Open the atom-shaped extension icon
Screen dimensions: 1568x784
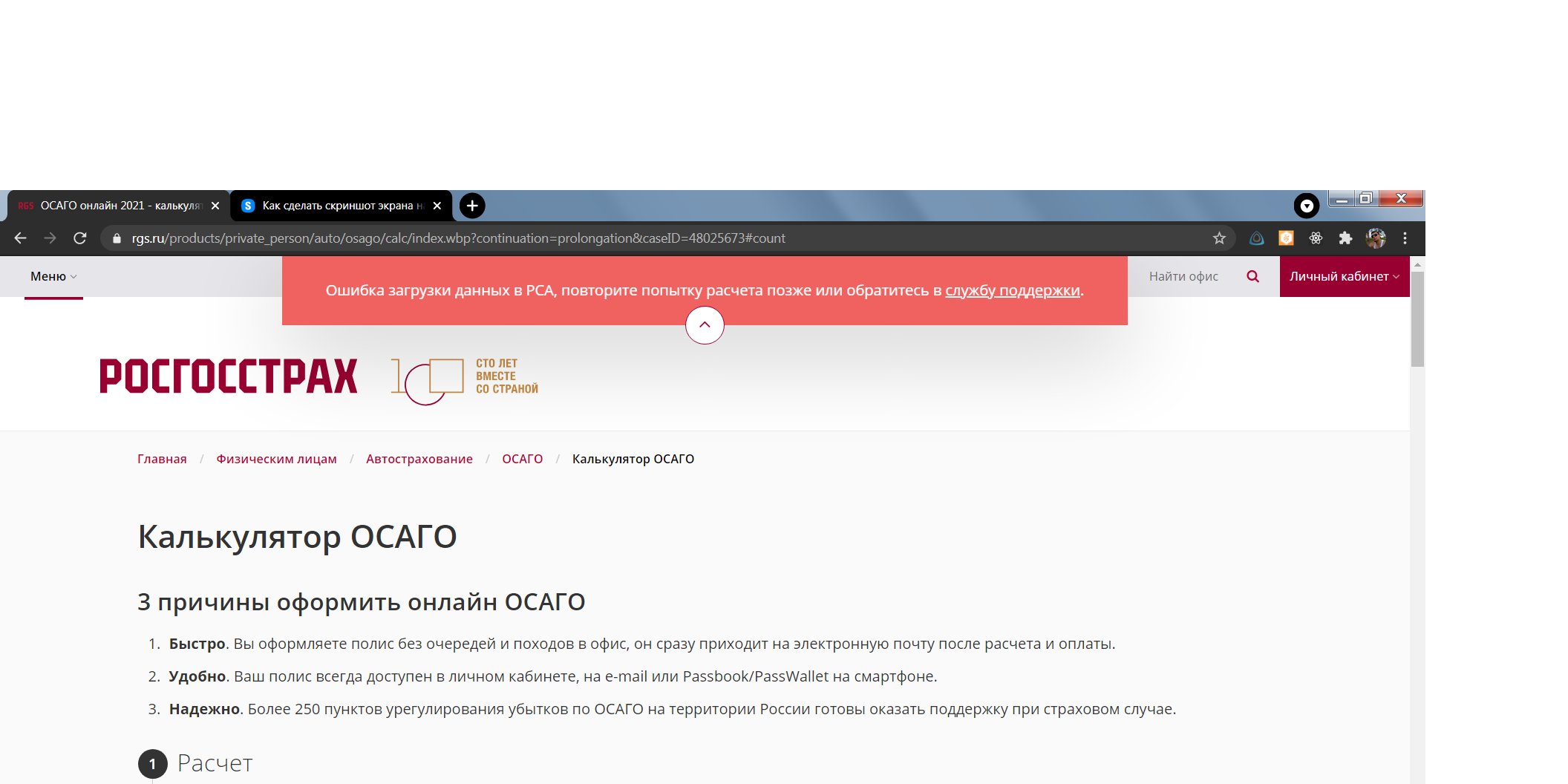tap(1316, 238)
